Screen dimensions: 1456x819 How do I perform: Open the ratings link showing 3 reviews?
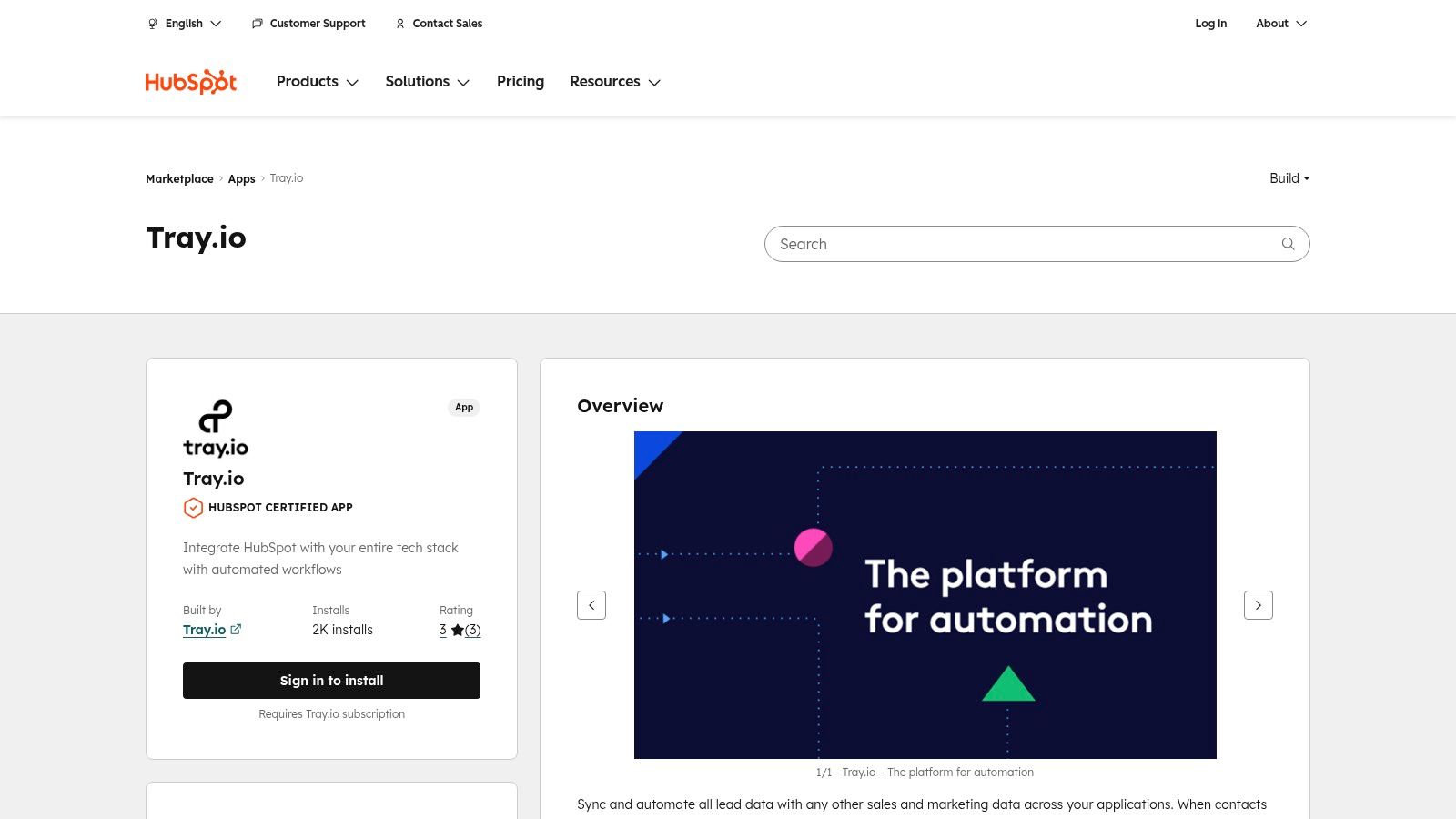(472, 630)
